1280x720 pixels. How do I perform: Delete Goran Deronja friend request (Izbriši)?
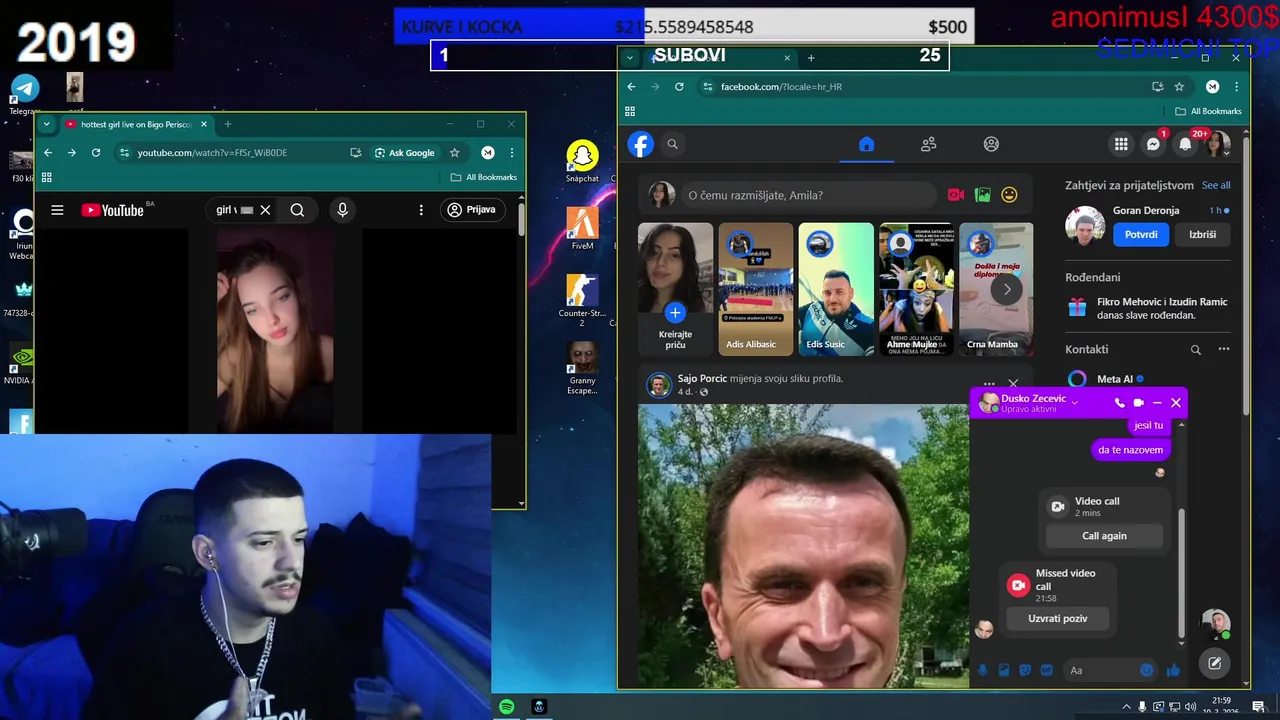[x=1203, y=235]
